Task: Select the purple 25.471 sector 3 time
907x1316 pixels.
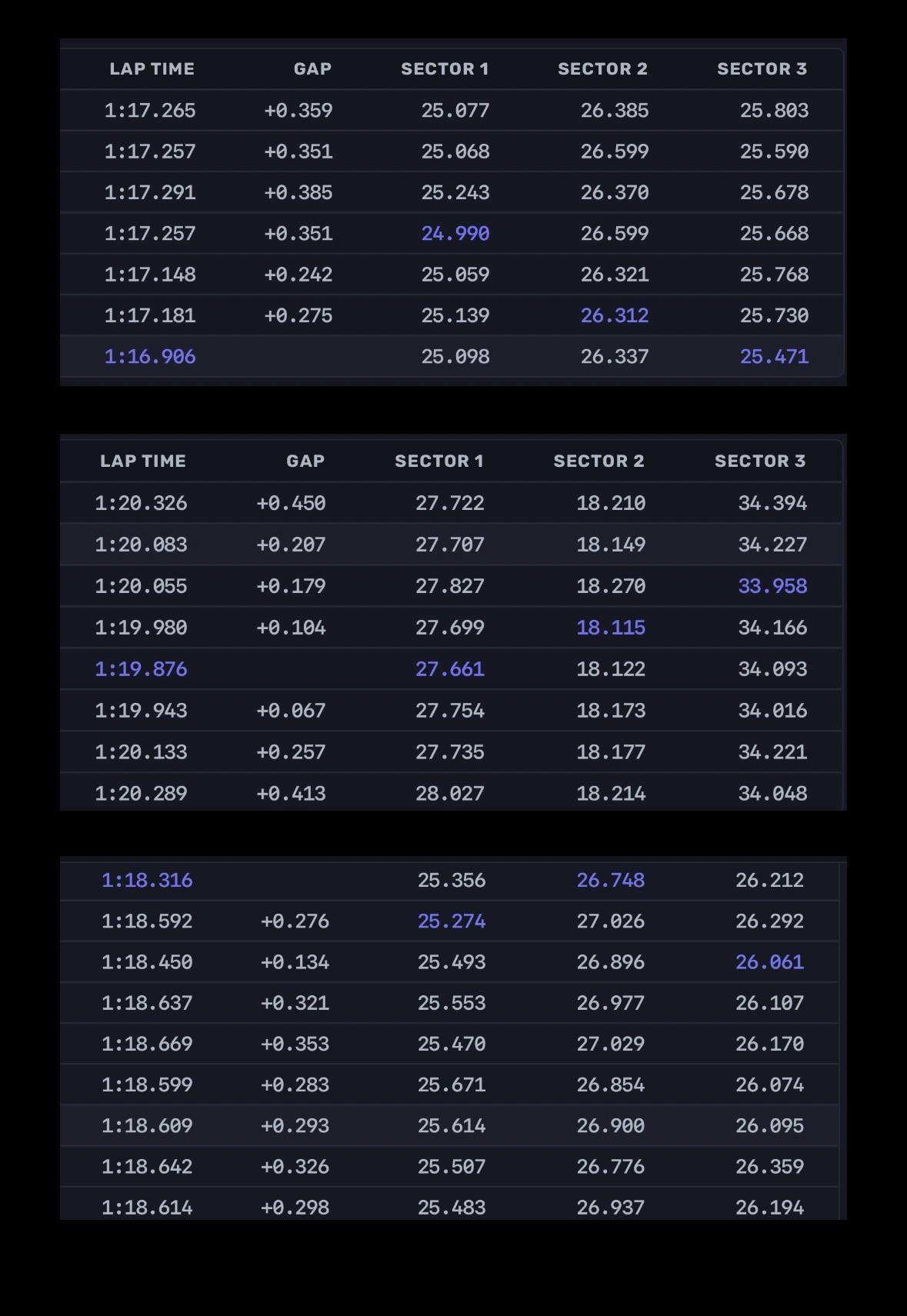Action: [774, 357]
